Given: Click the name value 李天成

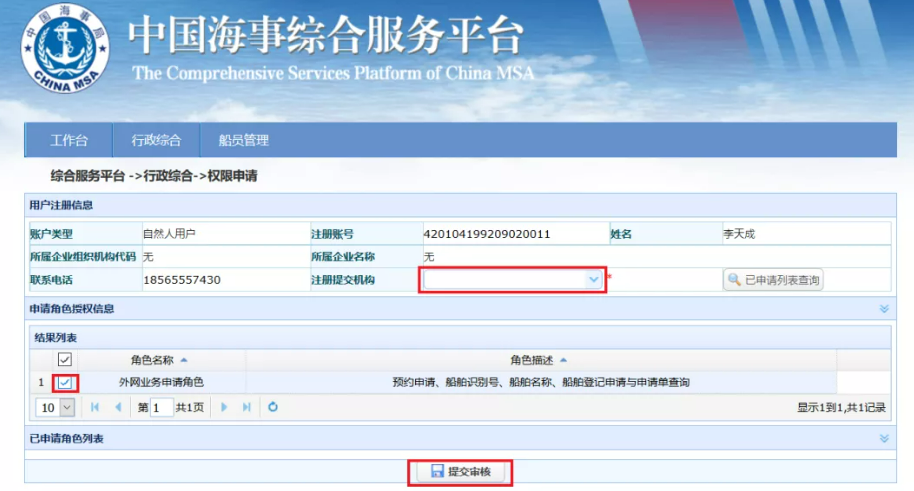Looking at the screenshot, I should pos(739,234).
